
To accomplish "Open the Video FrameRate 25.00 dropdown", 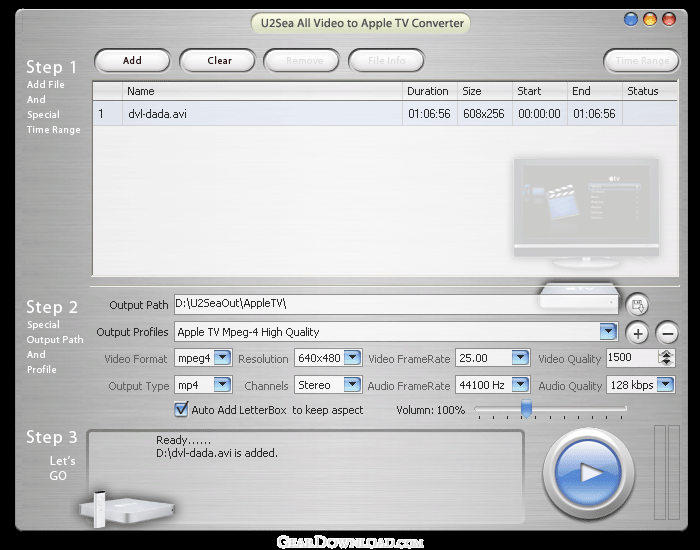I will [520, 358].
